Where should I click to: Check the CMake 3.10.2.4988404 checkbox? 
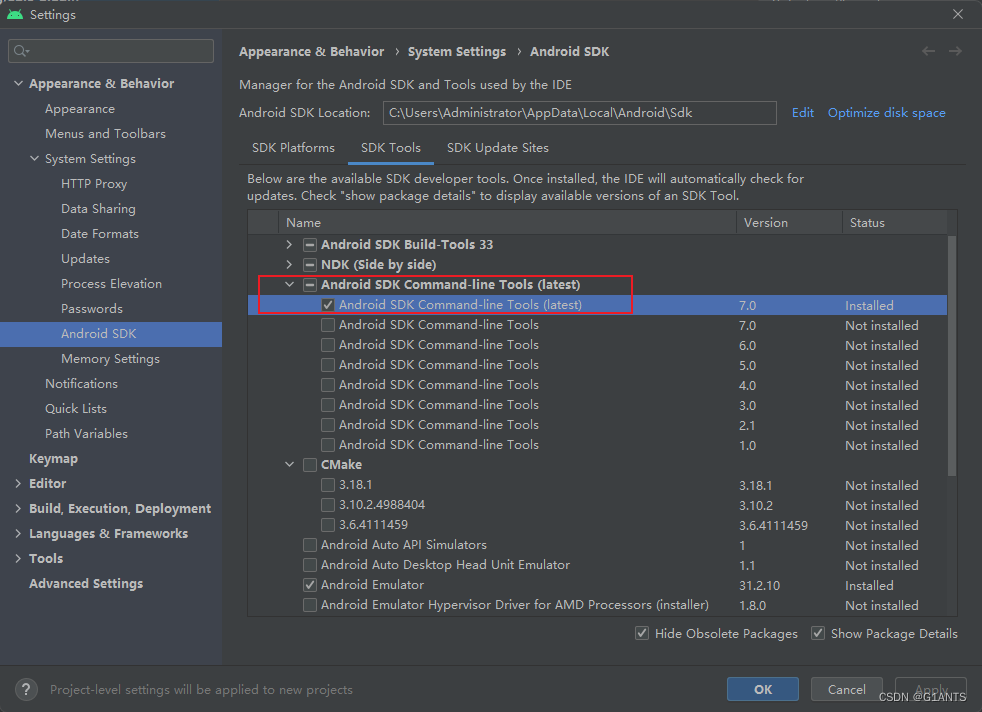coord(328,505)
